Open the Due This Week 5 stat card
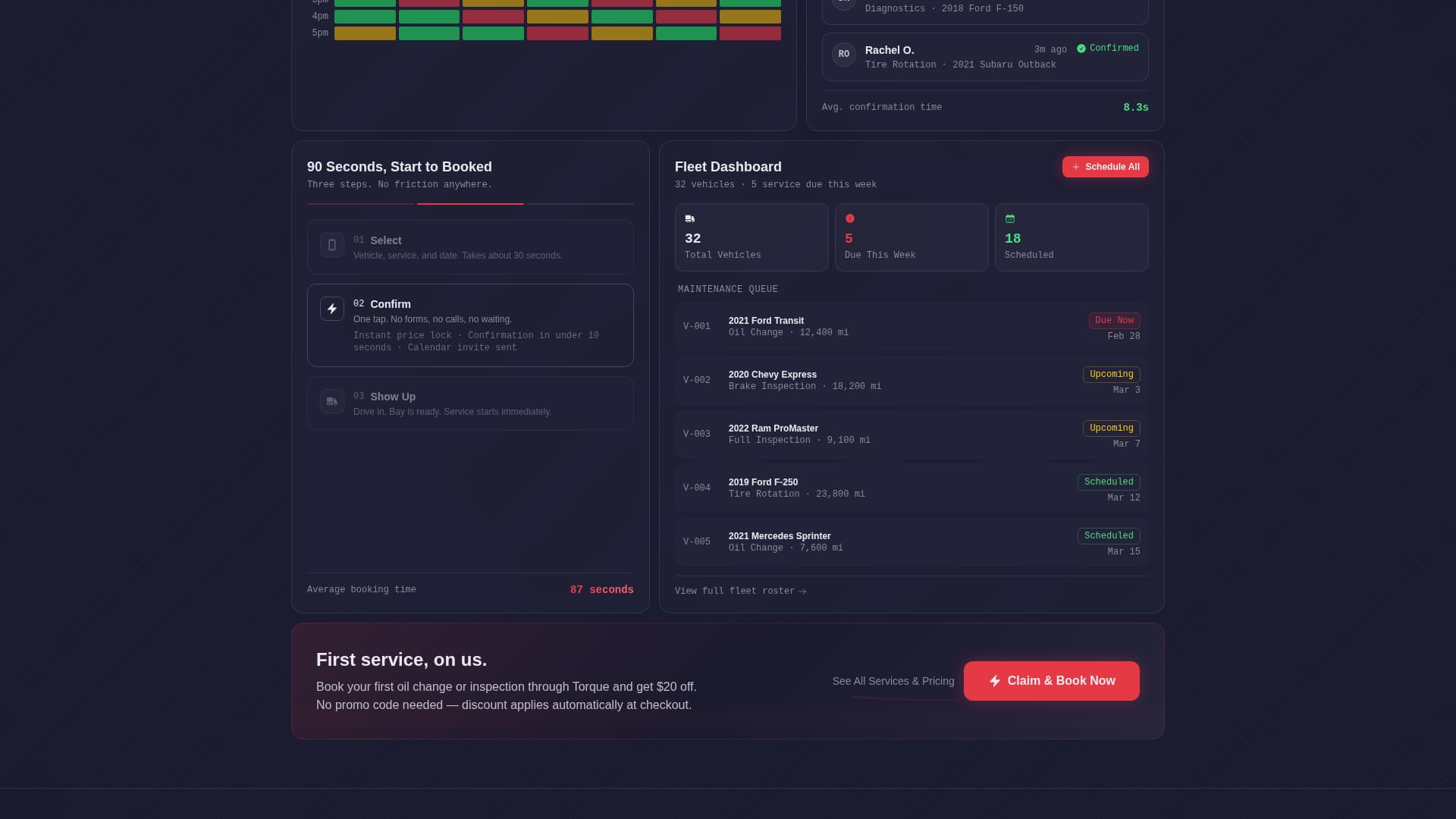The width and height of the screenshot is (1456, 819). tap(912, 237)
